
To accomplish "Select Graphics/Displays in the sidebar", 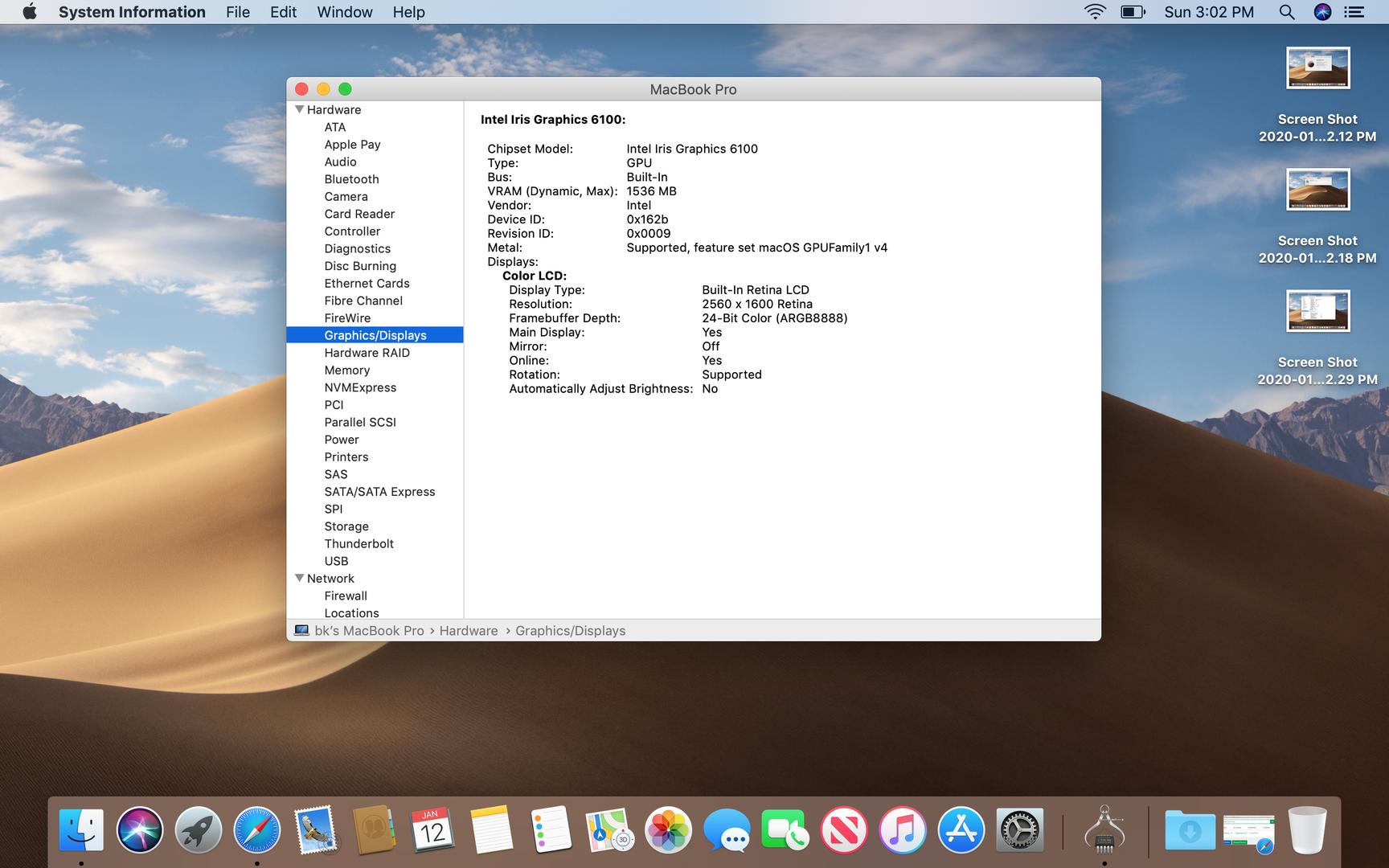I will click(375, 335).
